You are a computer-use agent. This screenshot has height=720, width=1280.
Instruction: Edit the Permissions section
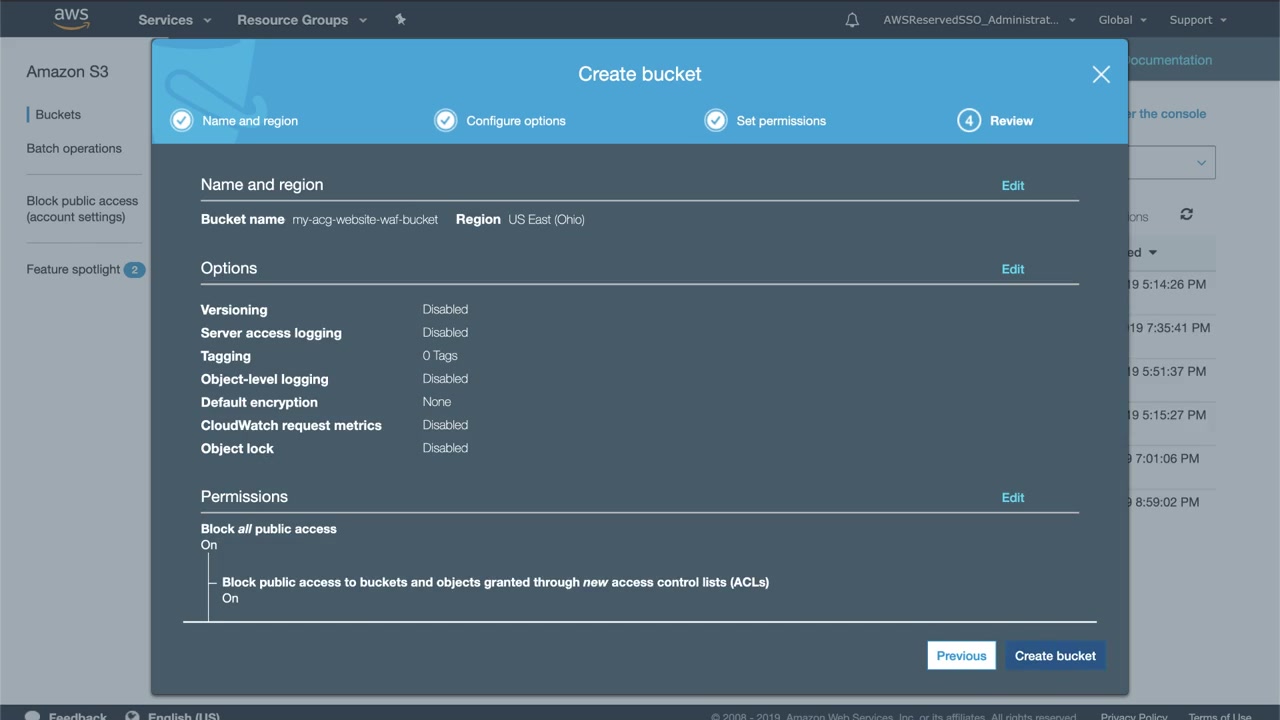1013,498
